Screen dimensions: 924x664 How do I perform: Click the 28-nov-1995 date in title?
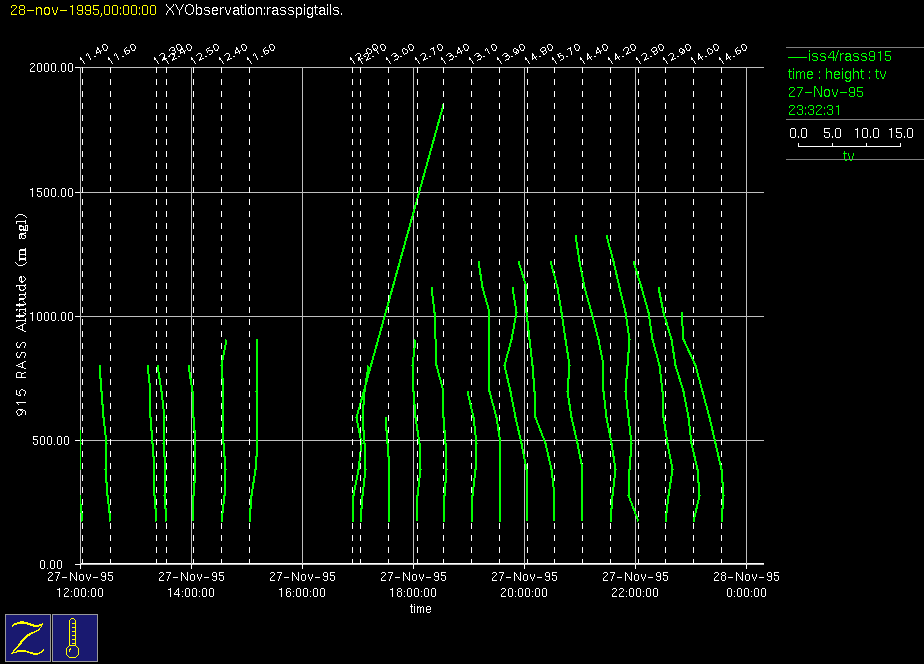point(82,10)
